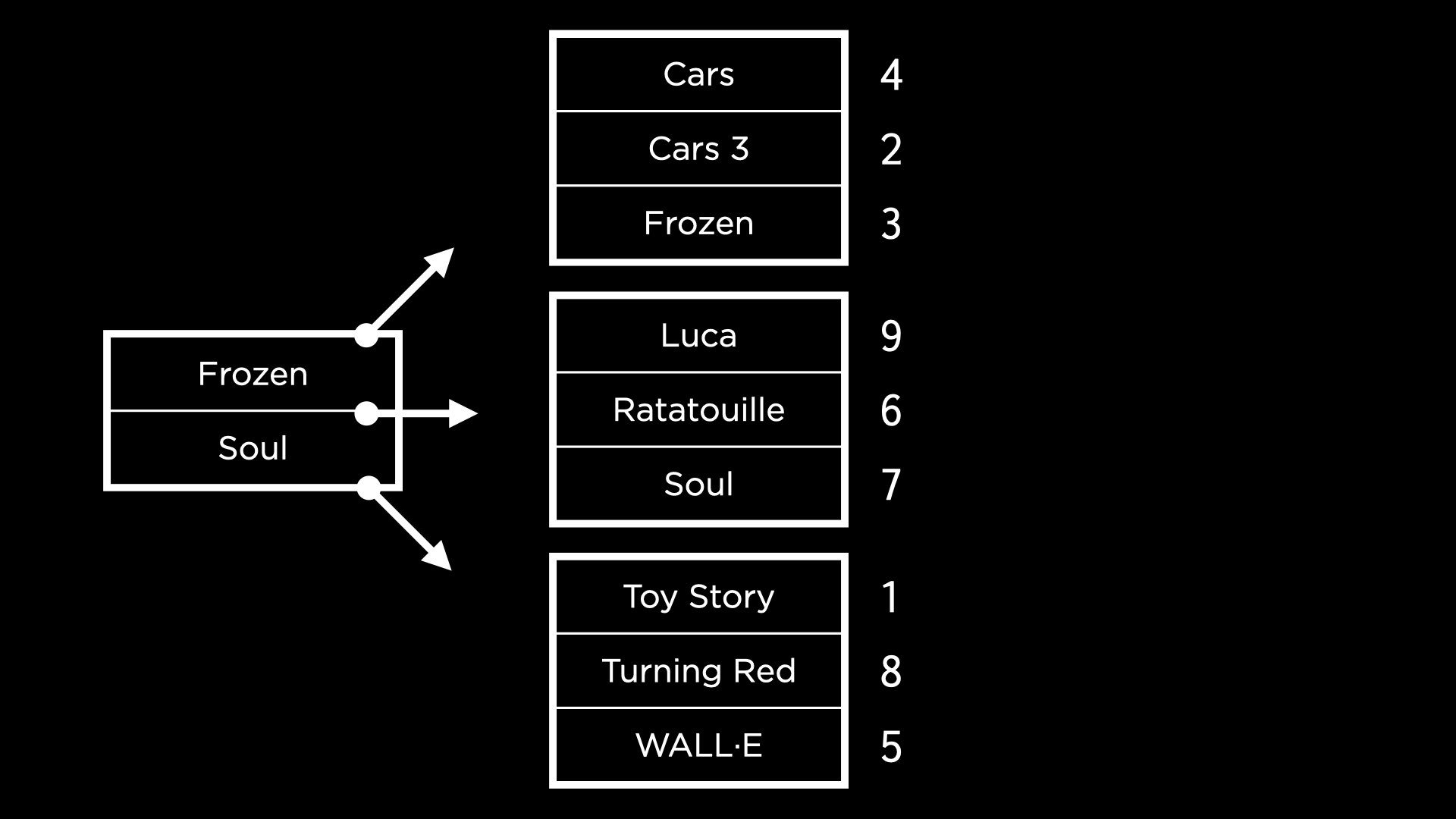Expand the Ratatouille row in middle group
The image size is (1456, 819).
[697, 409]
